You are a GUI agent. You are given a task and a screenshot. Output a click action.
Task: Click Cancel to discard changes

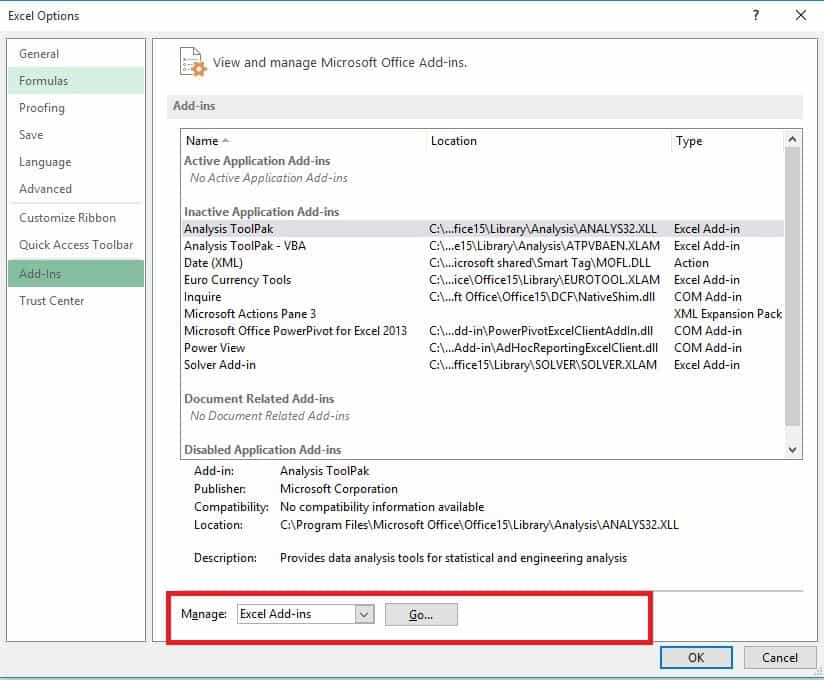[779, 657]
